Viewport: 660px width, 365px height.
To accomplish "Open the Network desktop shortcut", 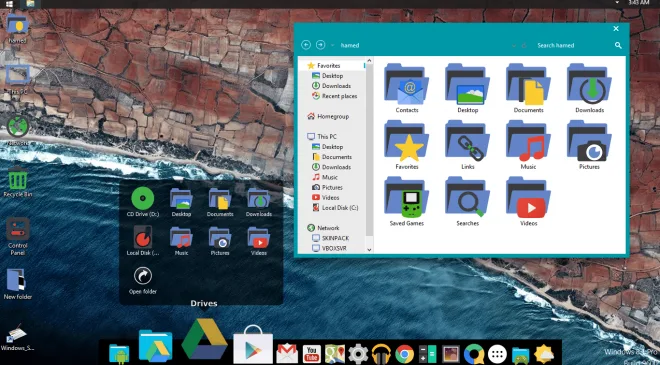I will click(18, 131).
